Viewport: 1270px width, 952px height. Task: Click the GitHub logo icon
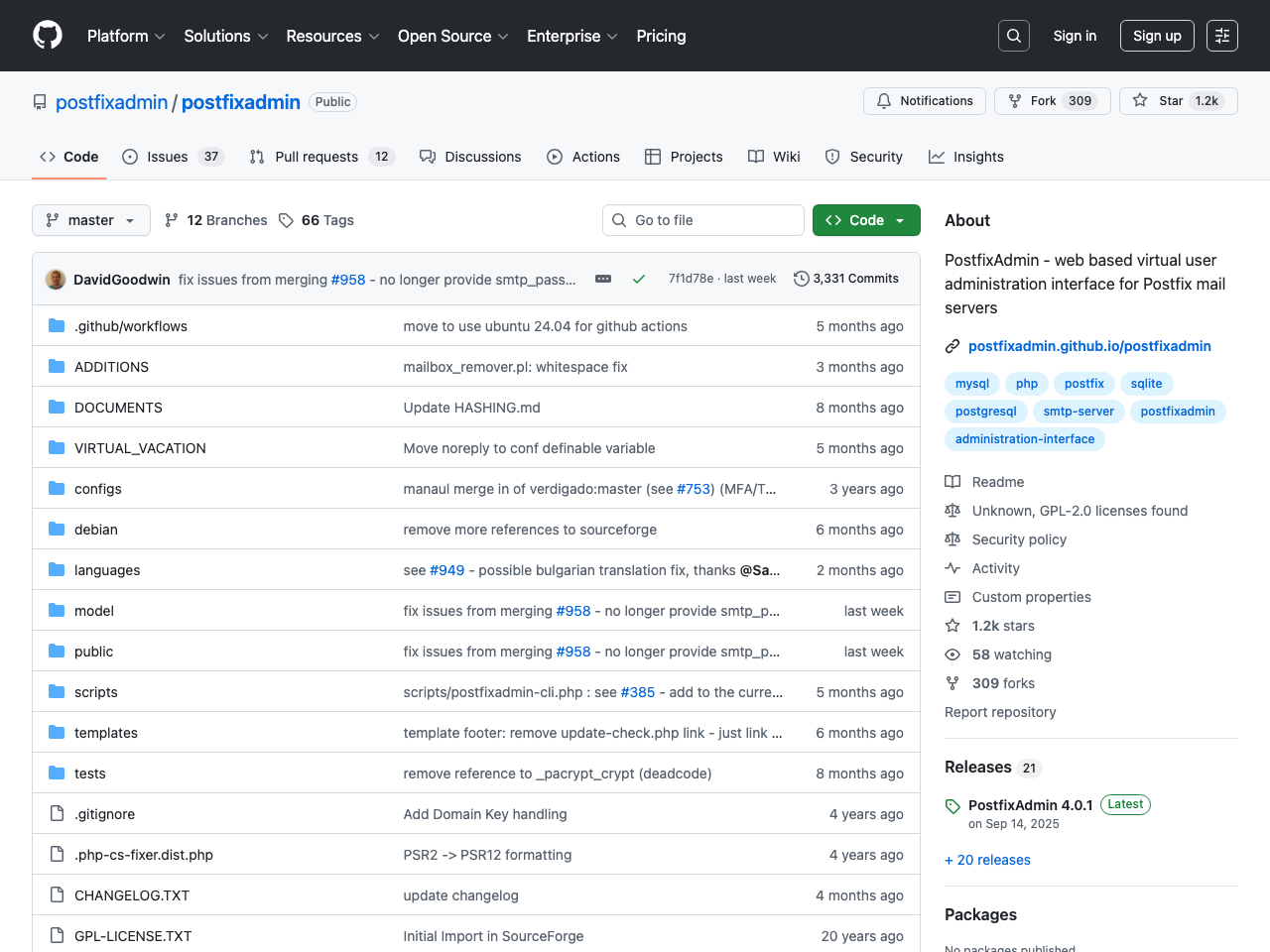click(x=47, y=36)
